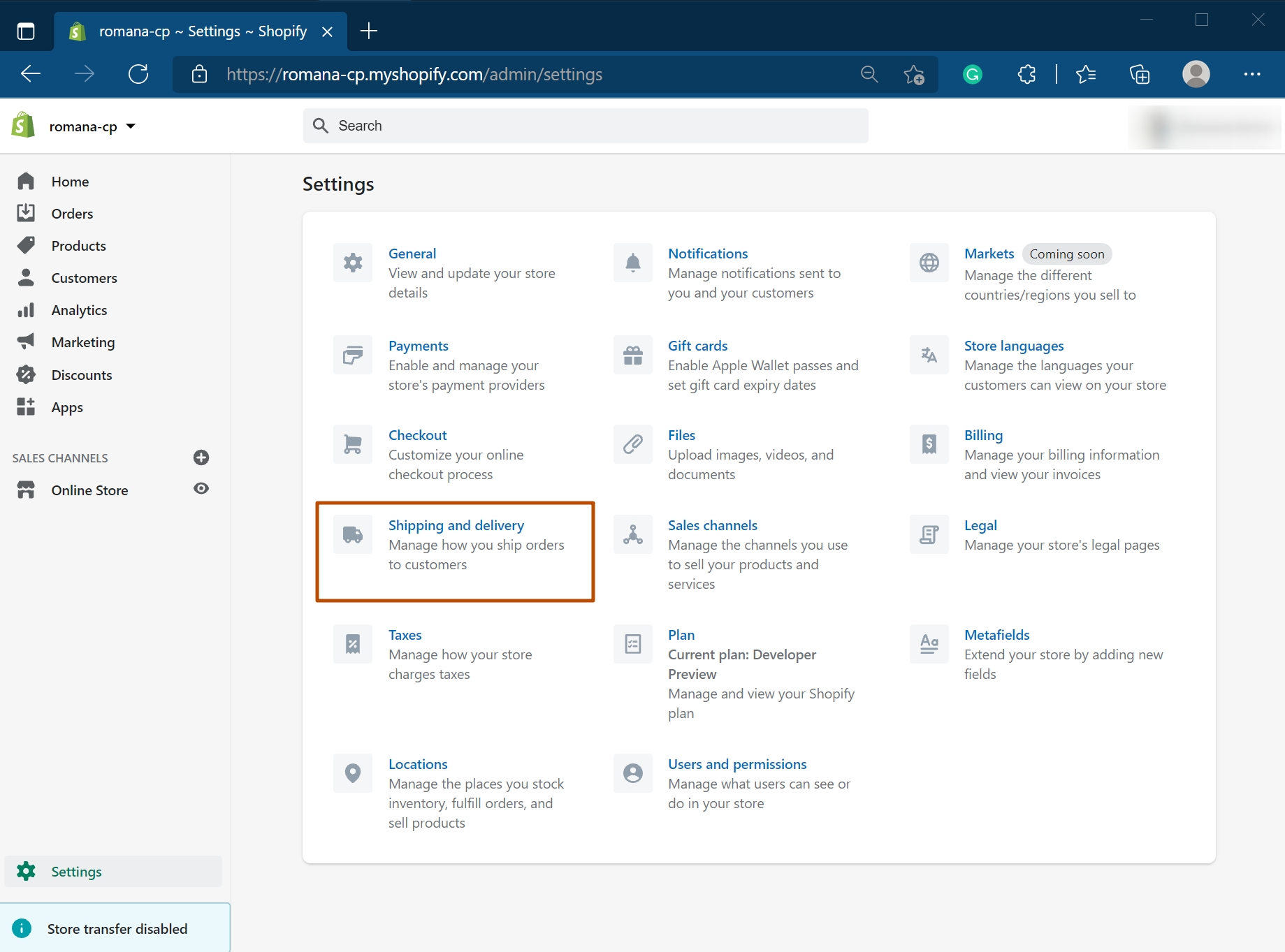Click the Users and permissions avatar icon

click(633, 773)
